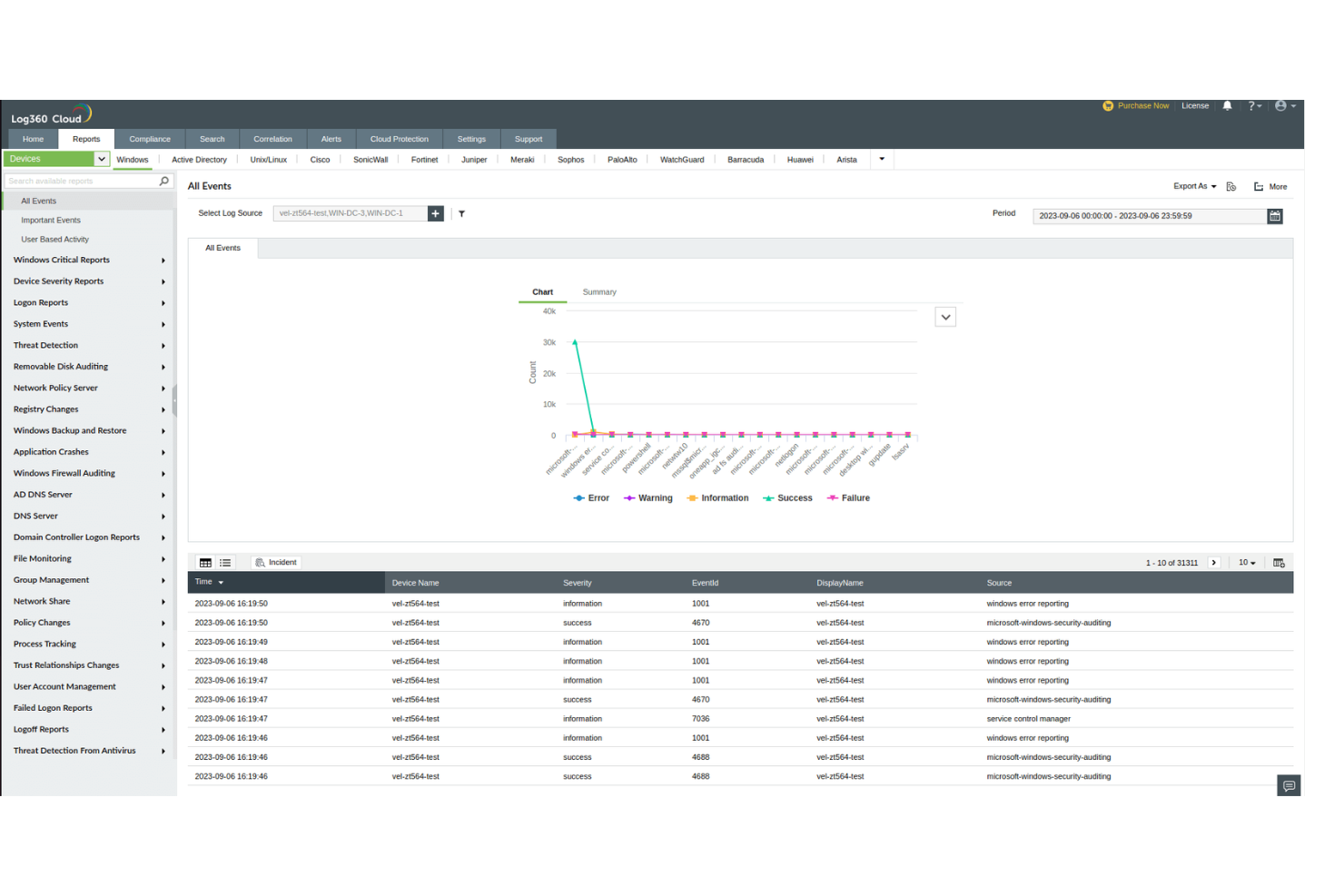The width and height of the screenshot is (1344, 896).
Task: Click the Purchase Now cart icon
Action: tap(1108, 106)
